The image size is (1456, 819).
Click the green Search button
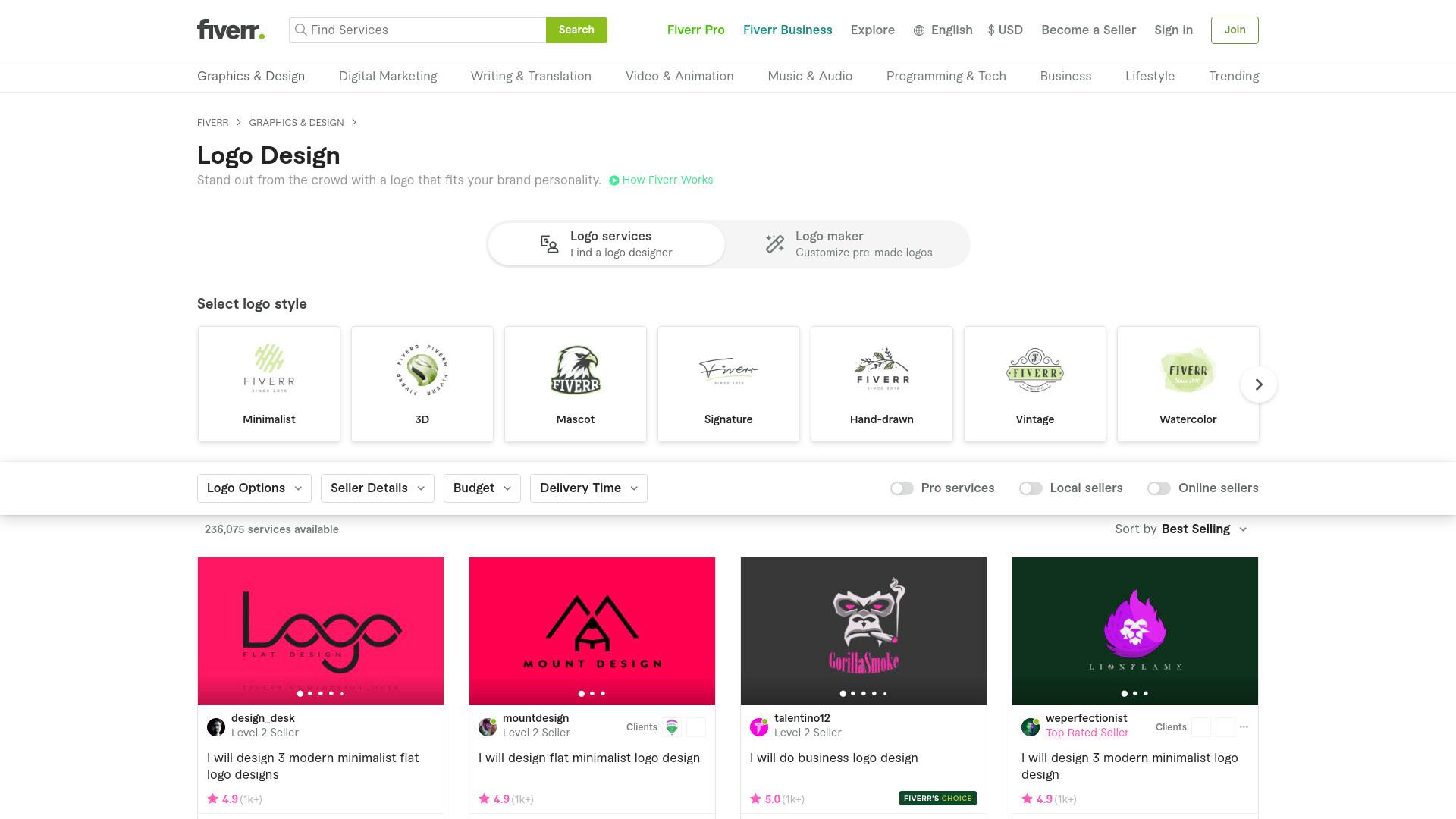tap(576, 30)
